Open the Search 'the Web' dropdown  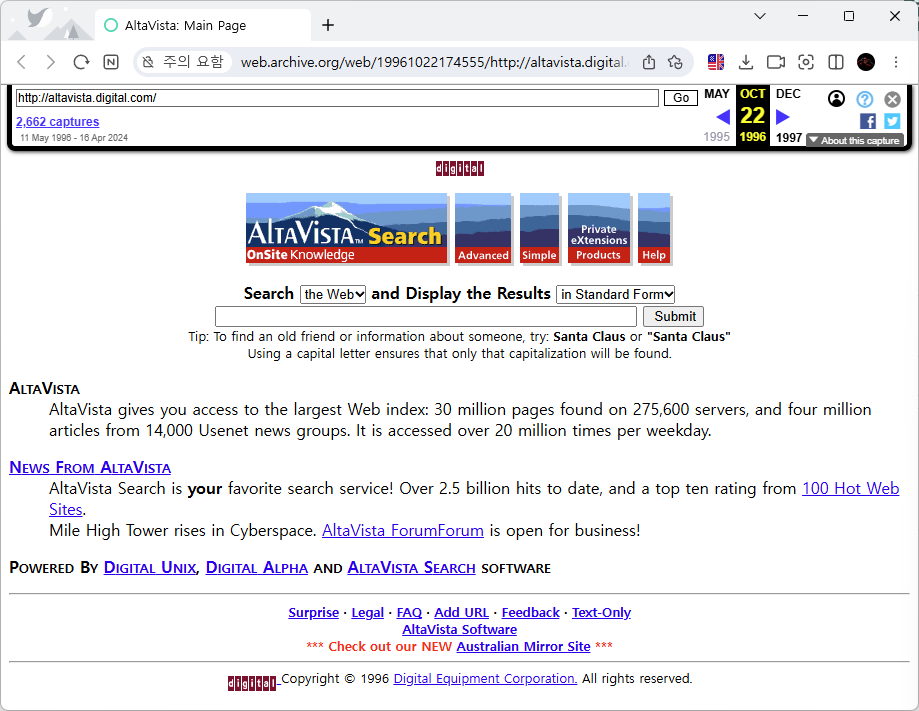click(333, 294)
